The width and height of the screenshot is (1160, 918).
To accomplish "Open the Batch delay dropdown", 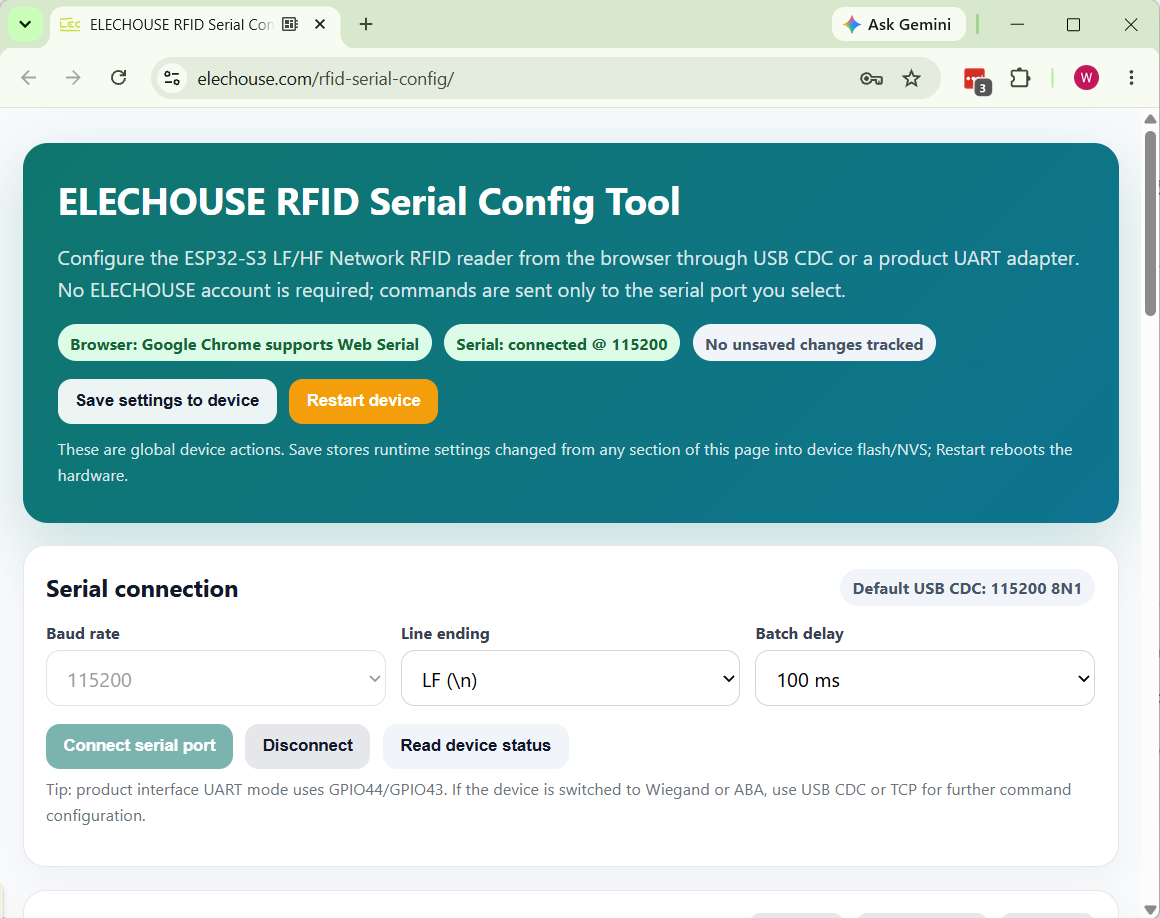I will tap(925, 678).
